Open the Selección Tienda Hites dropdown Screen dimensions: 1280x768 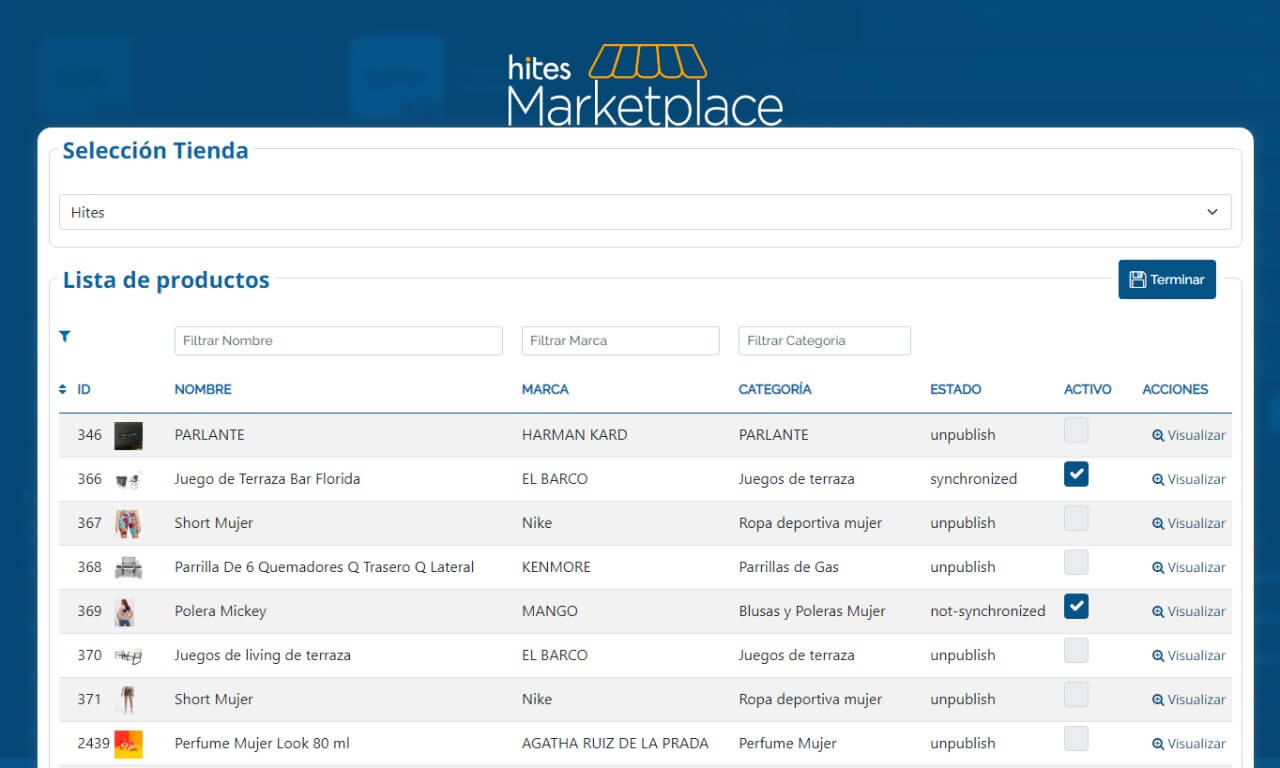tap(645, 212)
